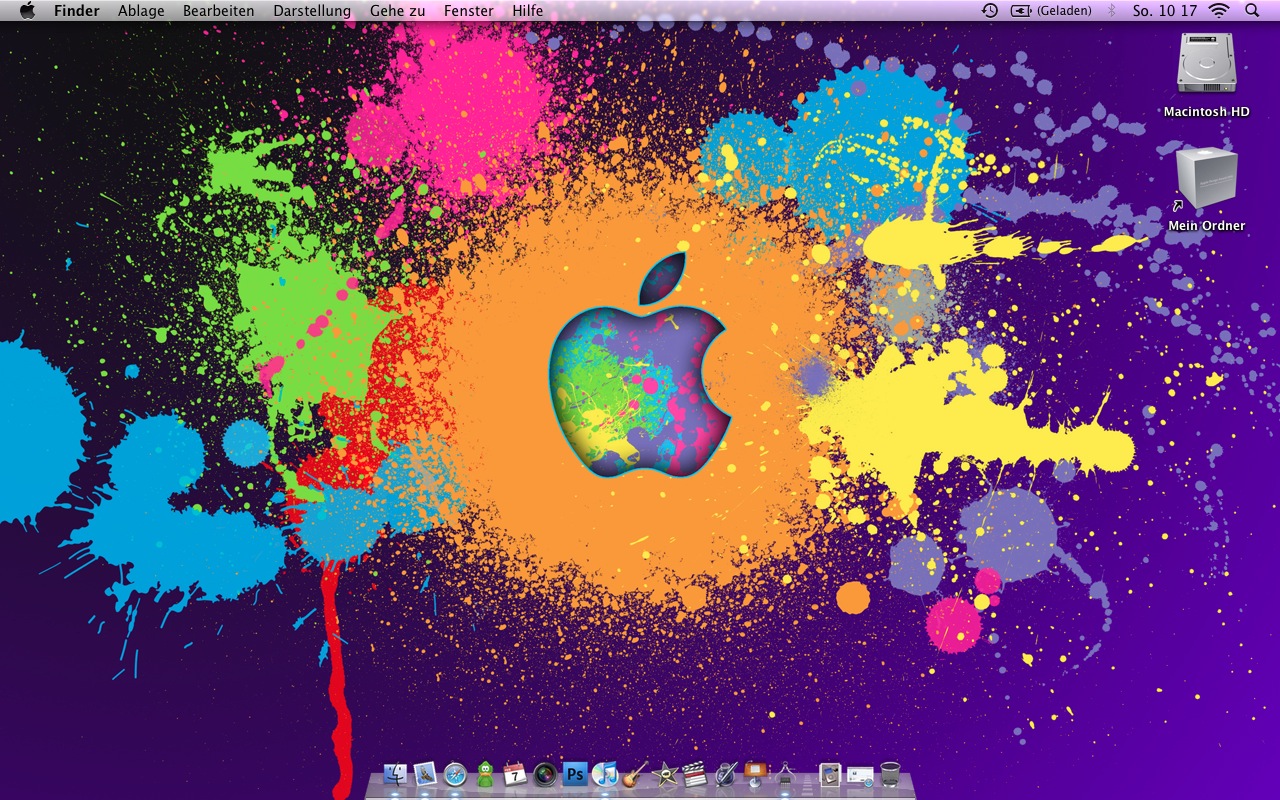Image resolution: width=1280 pixels, height=800 pixels.
Task: Launch the ink pen app icon in Dock
Action: click(725, 774)
